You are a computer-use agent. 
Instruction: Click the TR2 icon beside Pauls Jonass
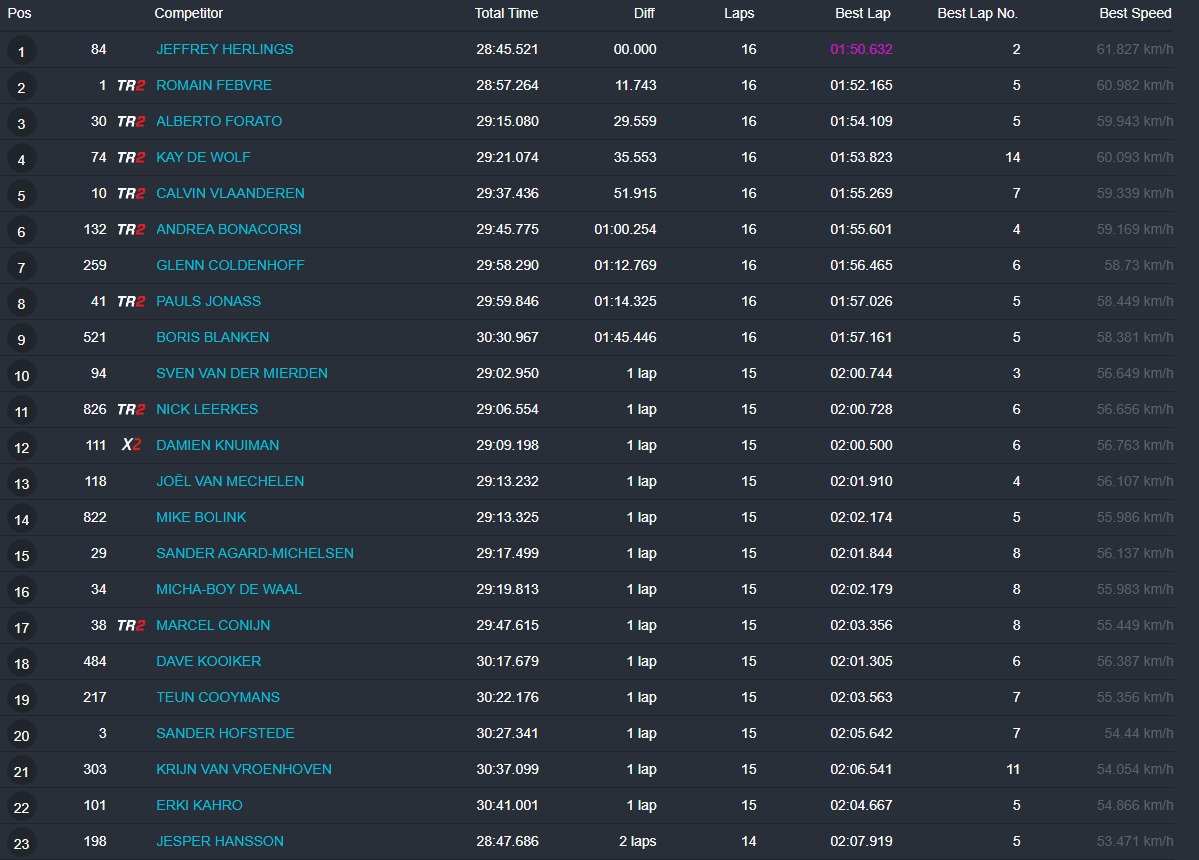(x=131, y=302)
